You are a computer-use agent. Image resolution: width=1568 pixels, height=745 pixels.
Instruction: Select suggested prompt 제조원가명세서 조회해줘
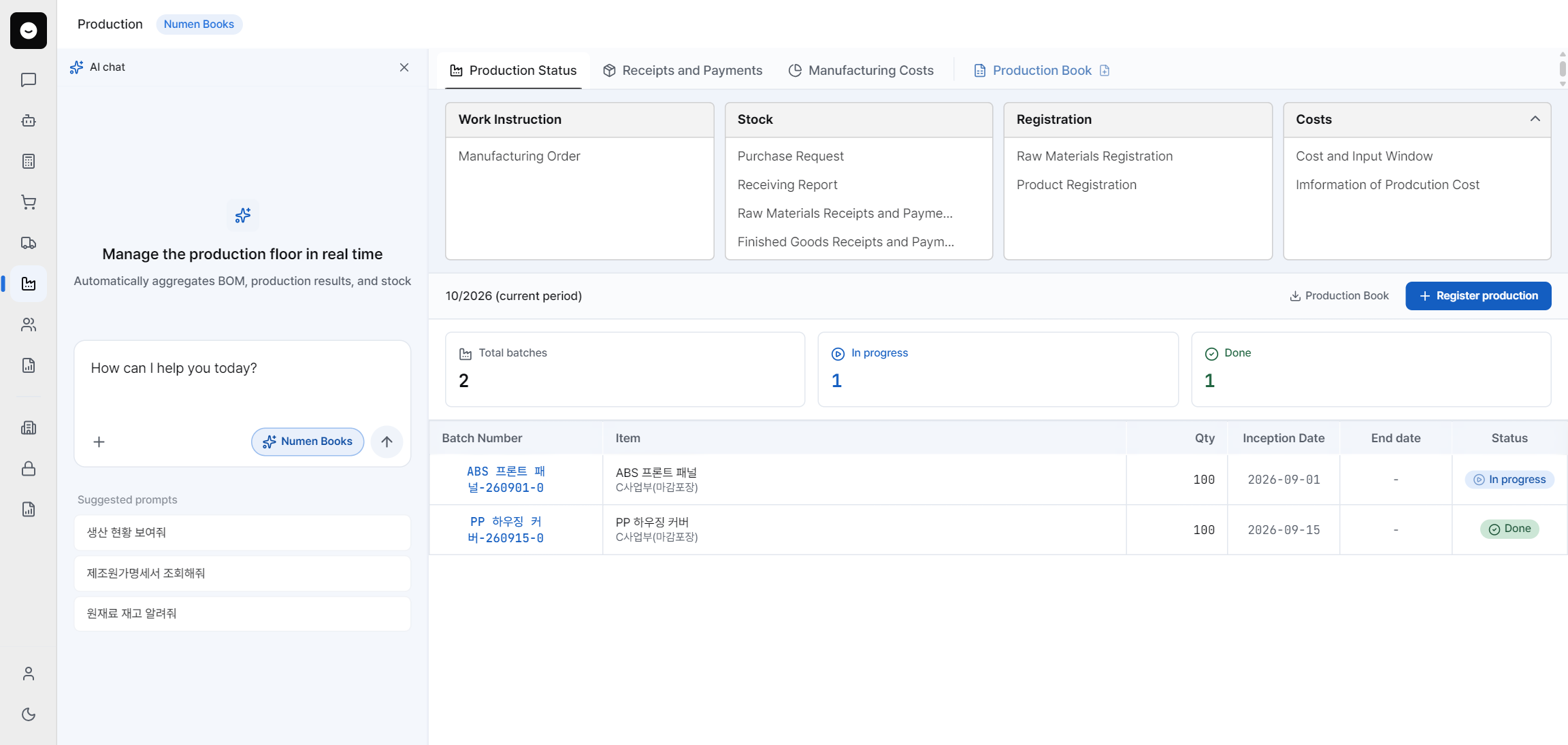pyautogui.click(x=242, y=574)
